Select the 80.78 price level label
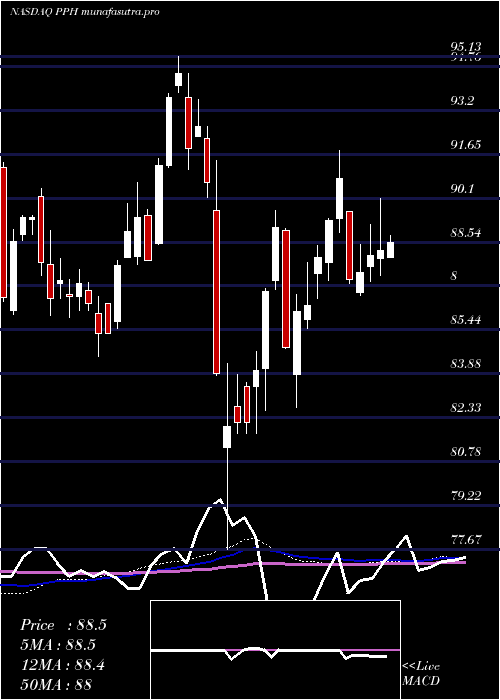Image resolution: width=500 pixels, height=700 pixels. click(x=466, y=451)
